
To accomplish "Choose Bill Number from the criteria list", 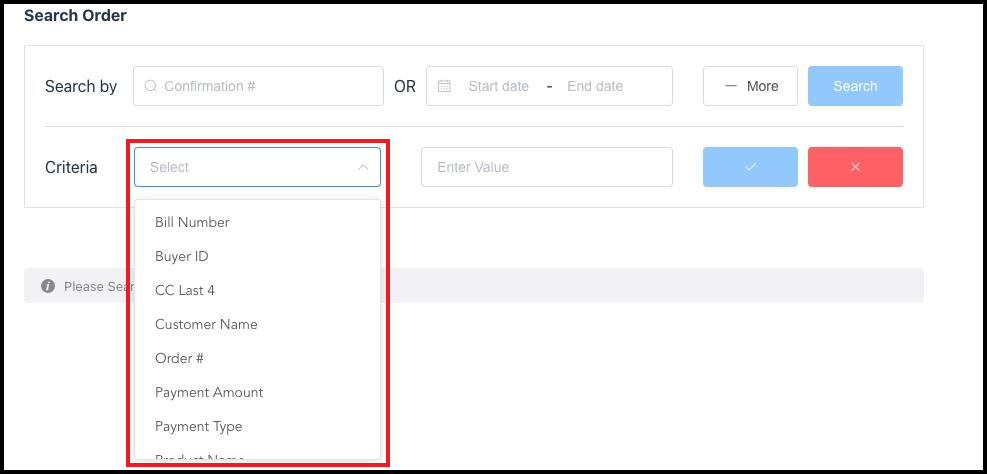I will click(x=192, y=222).
